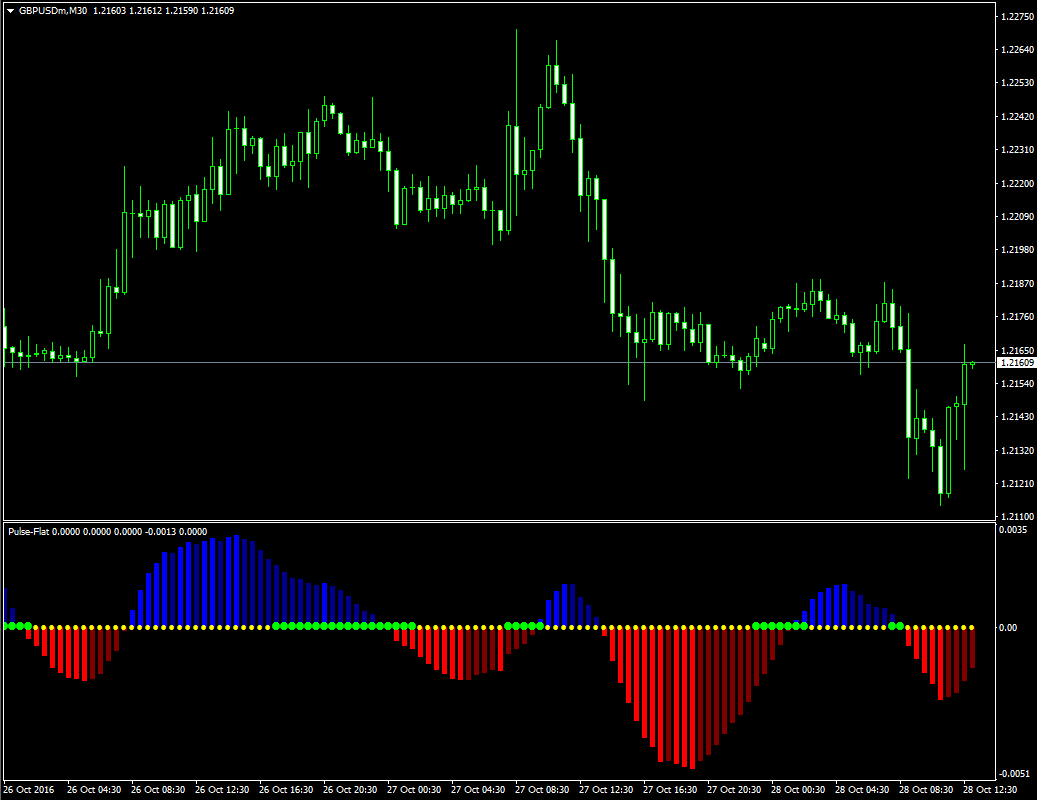Image resolution: width=1037 pixels, height=800 pixels.
Task: Click time label 28 Oct 04:30
Action: pyautogui.click(x=862, y=789)
